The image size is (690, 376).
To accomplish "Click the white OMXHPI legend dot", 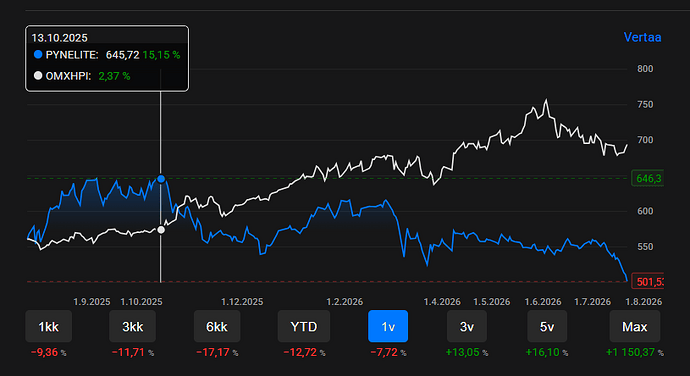I will 38,76.
